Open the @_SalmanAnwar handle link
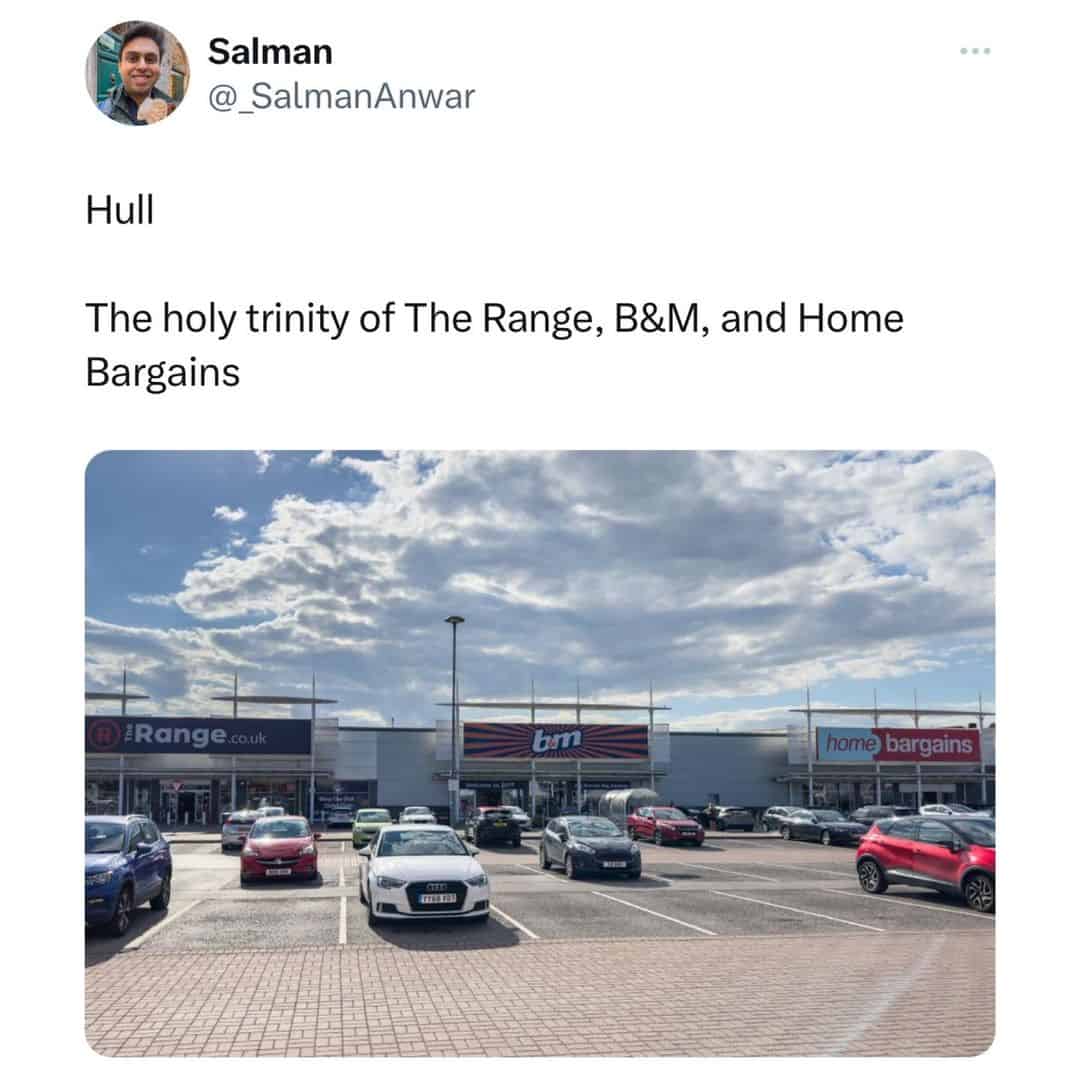Image resolution: width=1080 pixels, height=1080 pixels. pyautogui.click(x=341, y=96)
